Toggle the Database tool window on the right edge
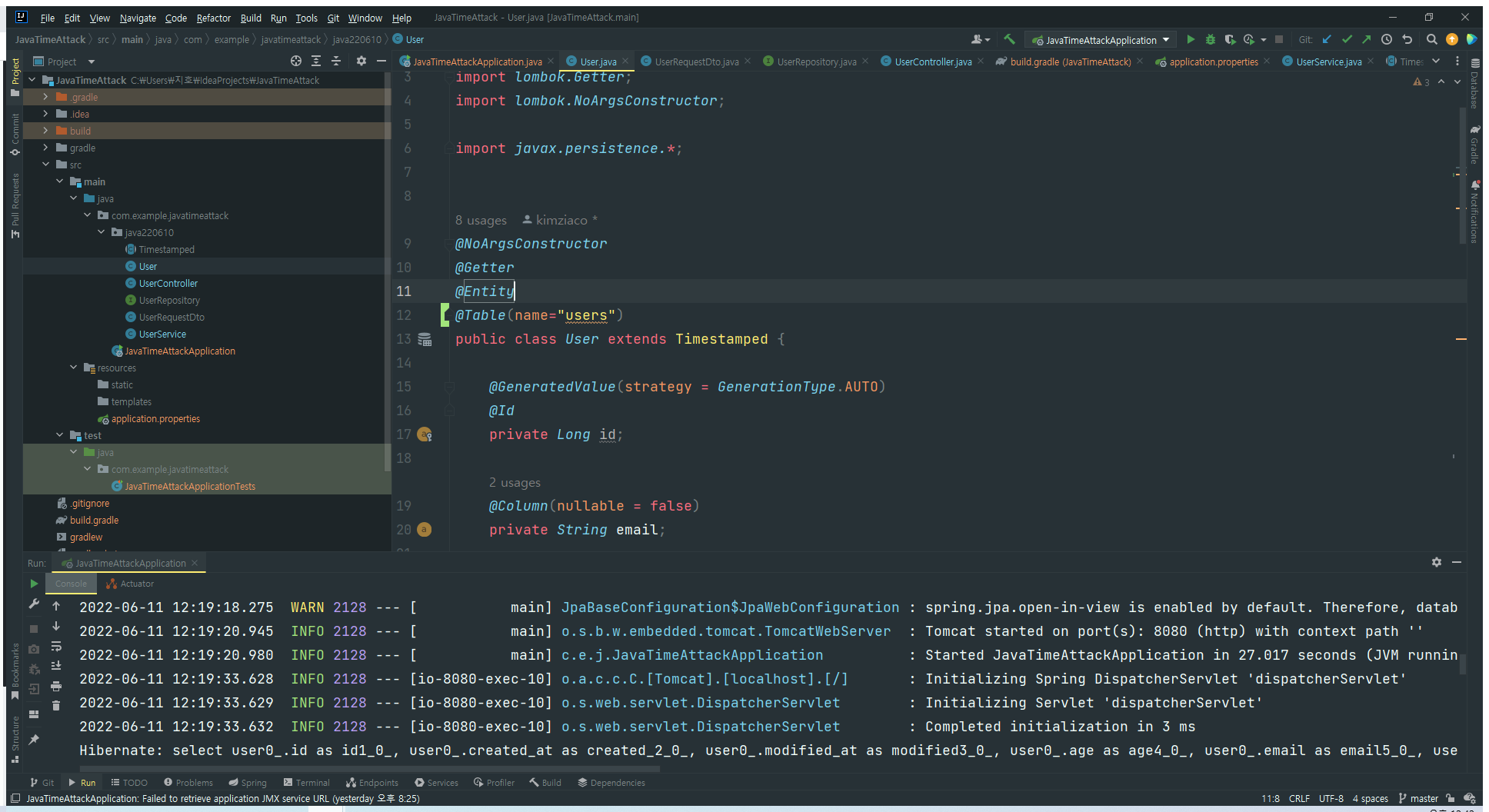The height and width of the screenshot is (812, 1489). coord(1474,84)
